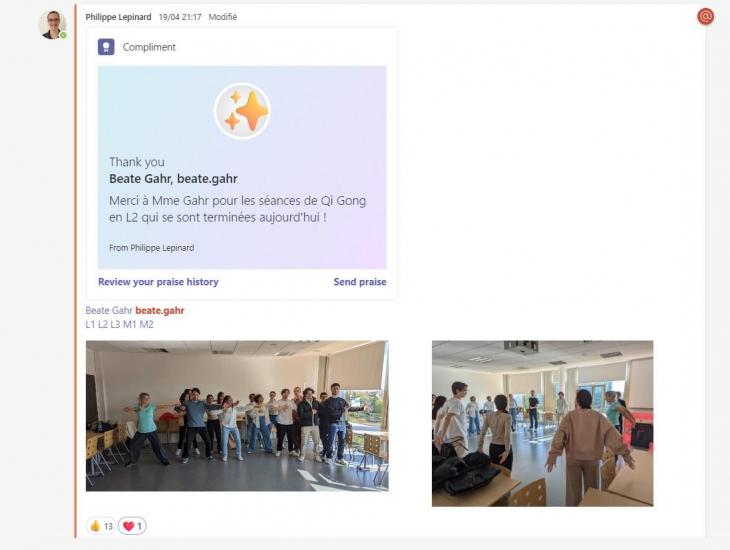Click the From Philippe Lepinard caption
The height and width of the screenshot is (550, 730).
pyautogui.click(x=152, y=248)
